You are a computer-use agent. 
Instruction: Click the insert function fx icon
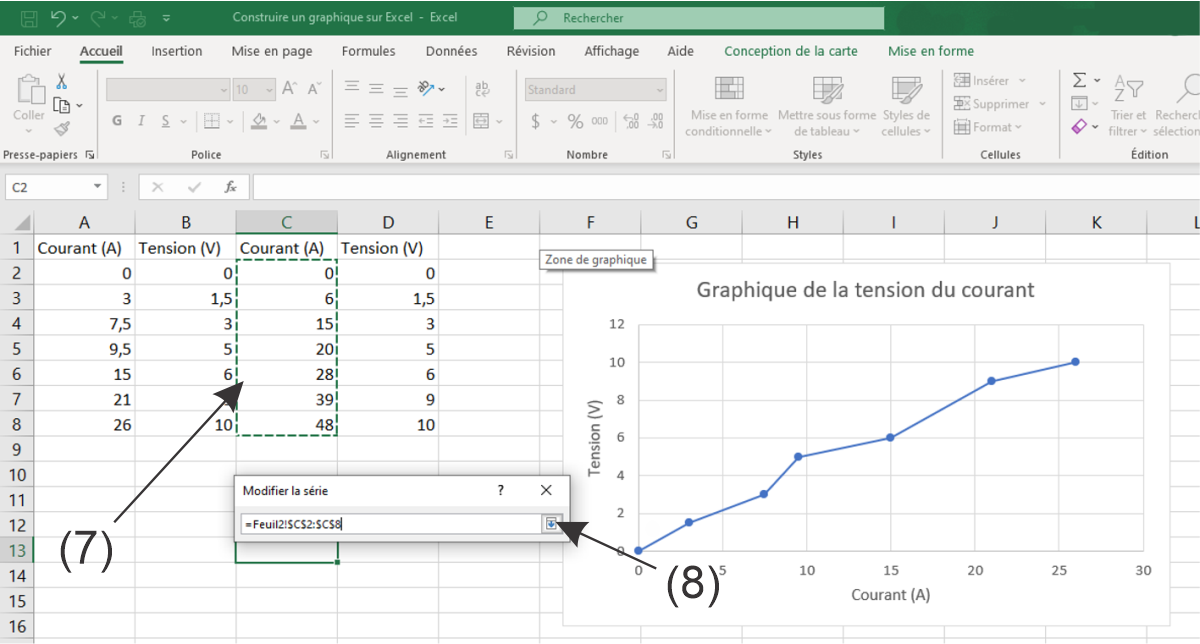pyautogui.click(x=230, y=187)
